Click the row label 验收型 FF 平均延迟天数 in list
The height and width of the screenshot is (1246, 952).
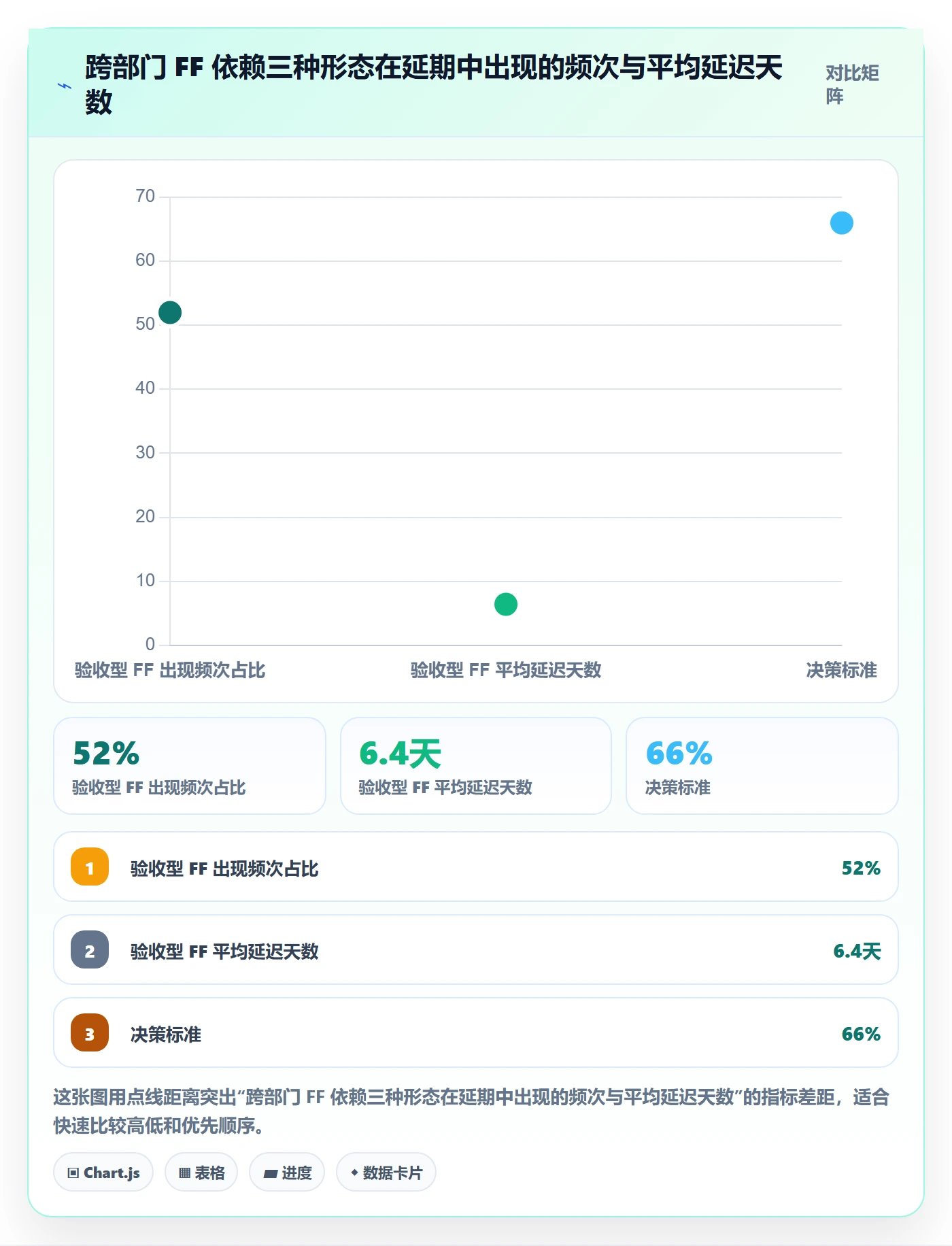pyautogui.click(x=224, y=951)
